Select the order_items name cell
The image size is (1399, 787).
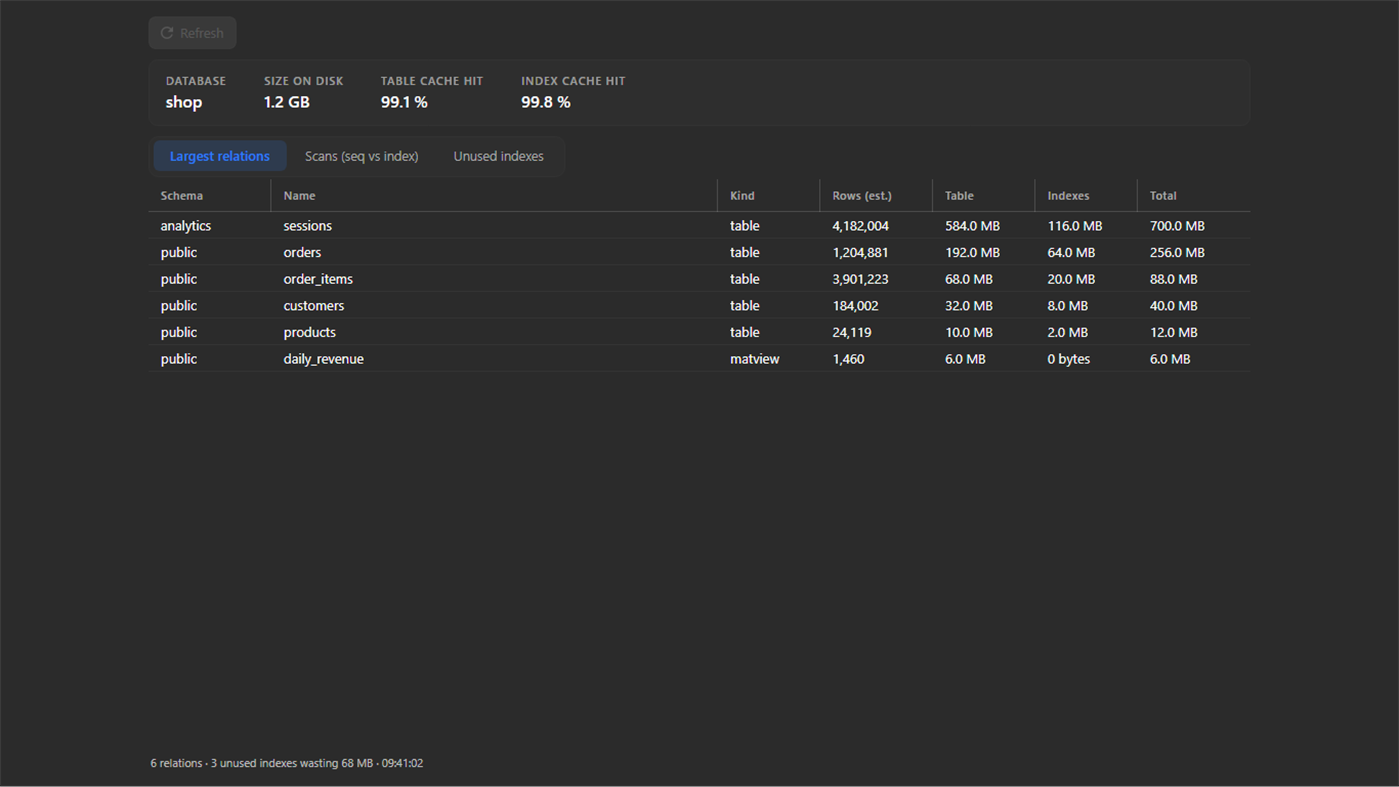pos(318,279)
